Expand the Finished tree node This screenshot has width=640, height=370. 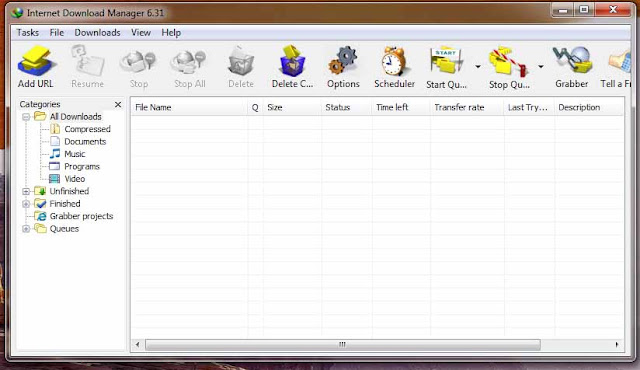(x=26, y=204)
